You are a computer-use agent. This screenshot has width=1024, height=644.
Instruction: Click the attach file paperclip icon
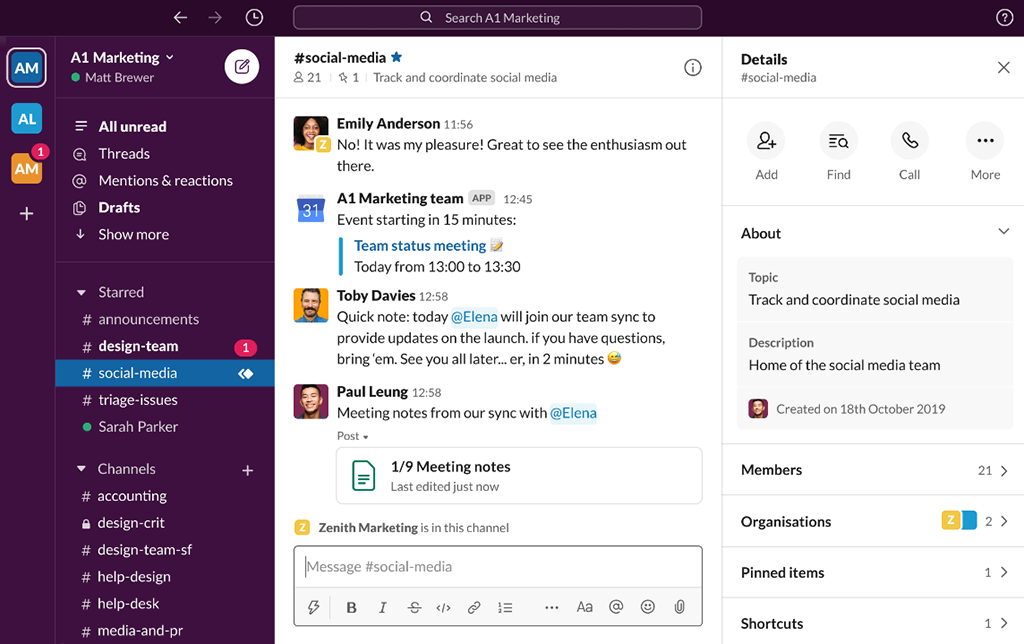tap(680, 607)
